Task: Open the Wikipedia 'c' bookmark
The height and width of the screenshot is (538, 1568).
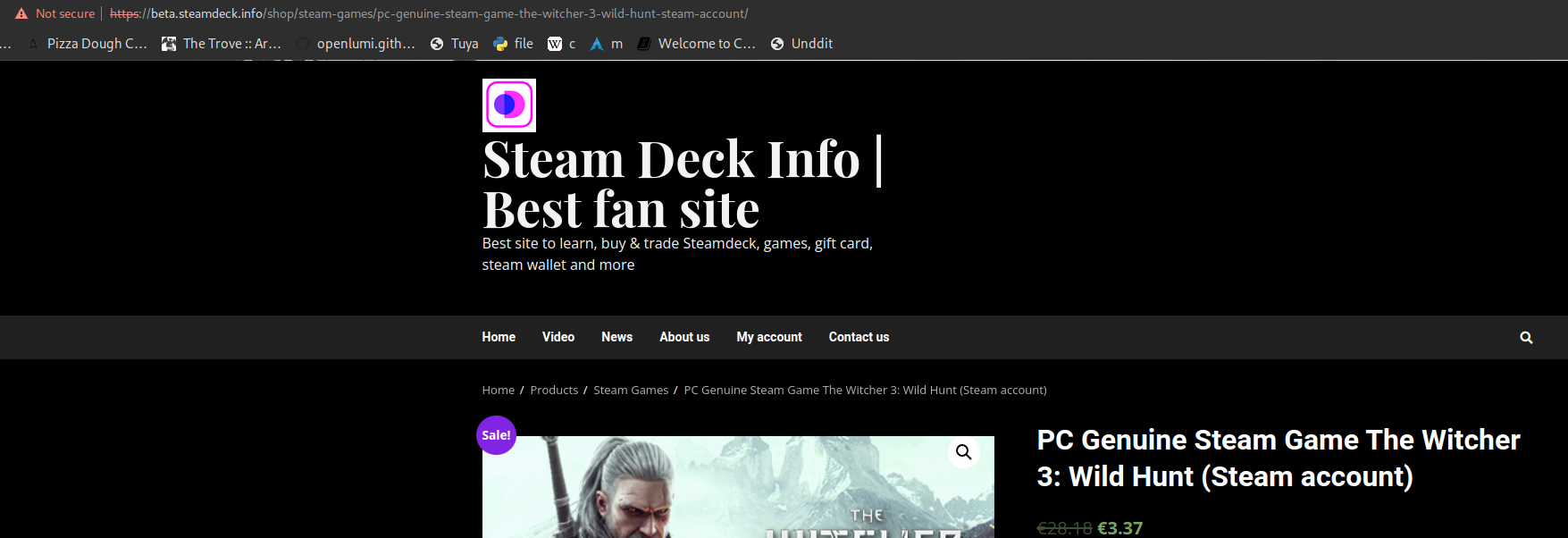Action: (x=561, y=44)
